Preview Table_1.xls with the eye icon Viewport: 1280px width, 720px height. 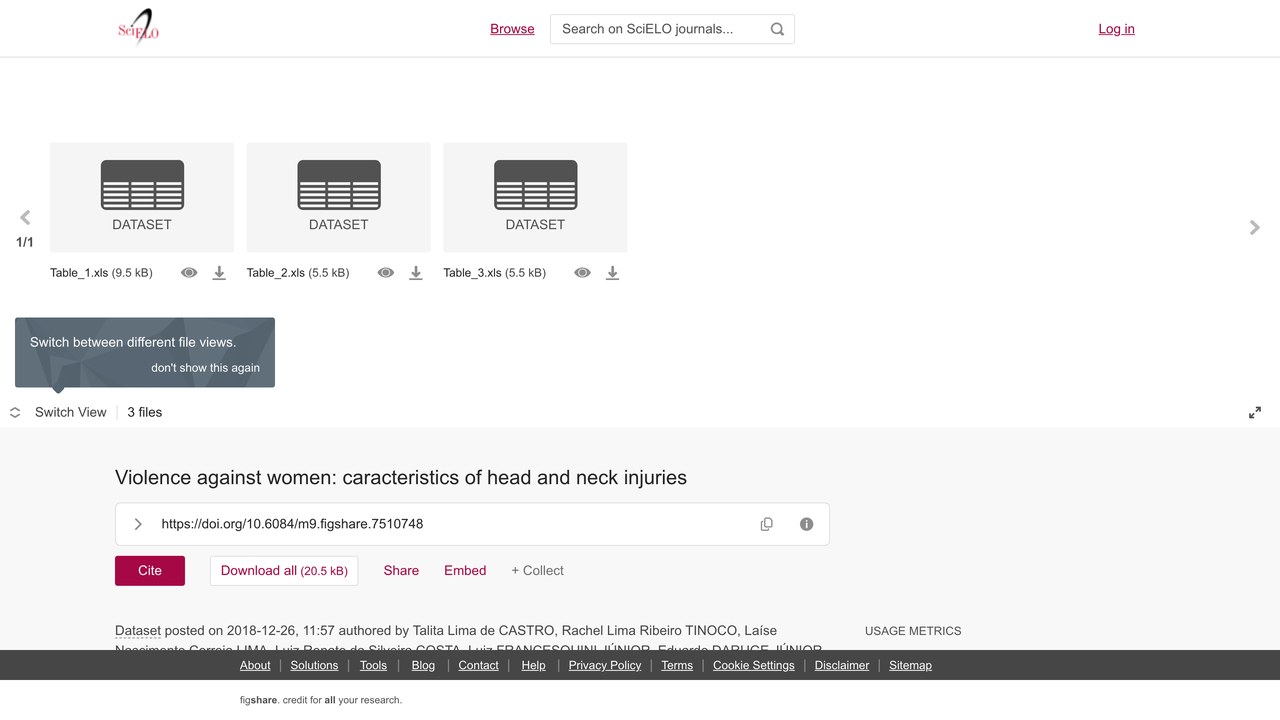pyautogui.click(x=189, y=273)
